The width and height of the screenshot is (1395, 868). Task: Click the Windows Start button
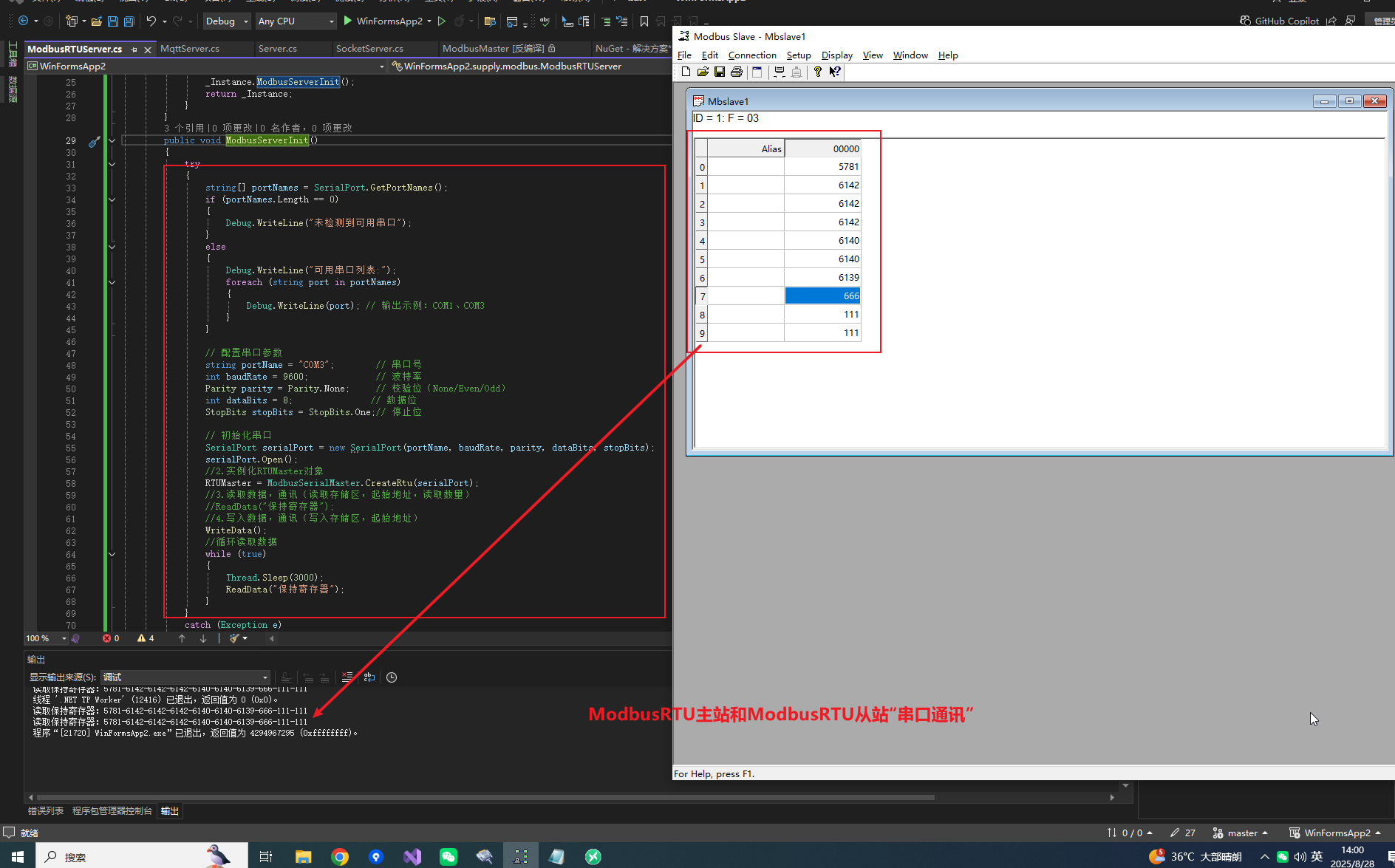pos(18,857)
